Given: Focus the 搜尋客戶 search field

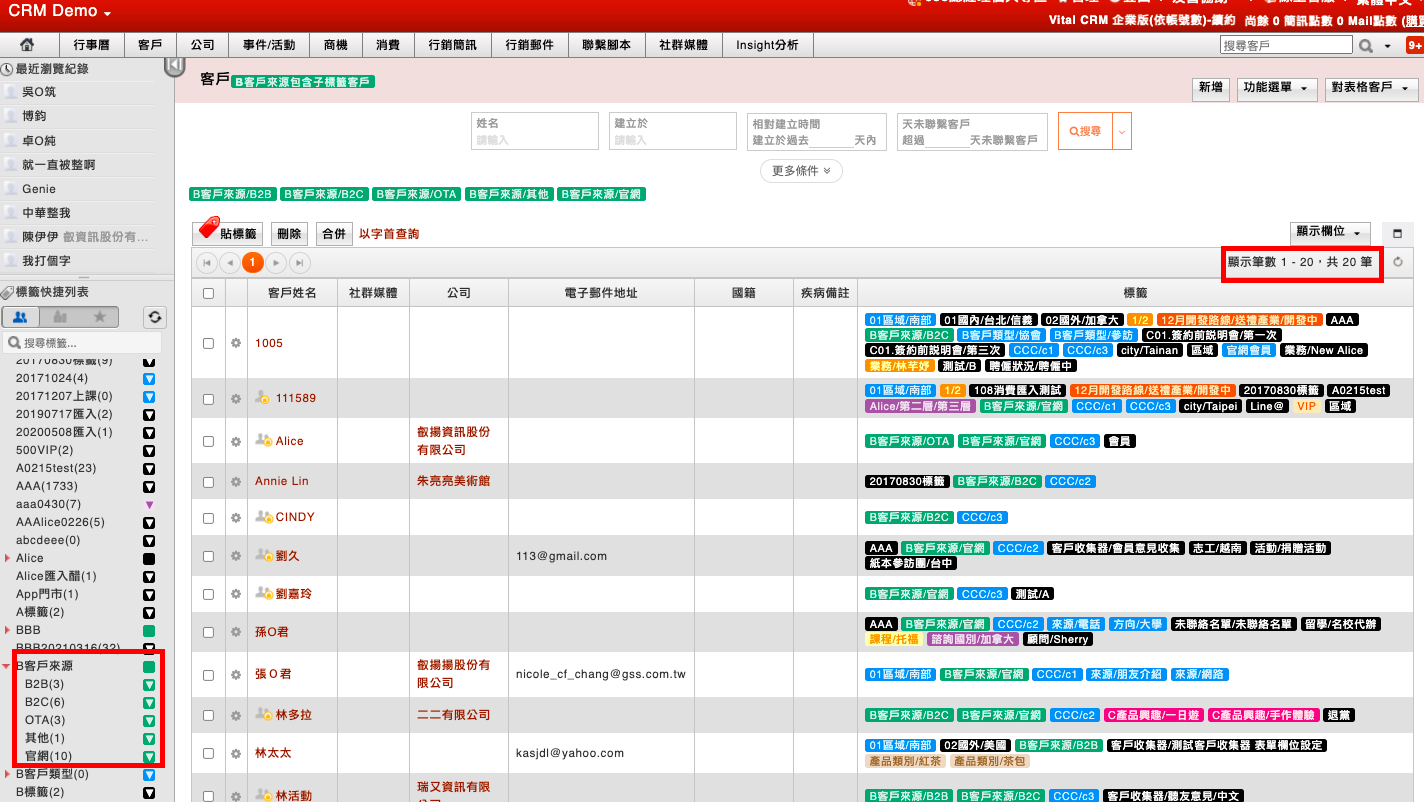Looking at the screenshot, I should (x=1287, y=45).
